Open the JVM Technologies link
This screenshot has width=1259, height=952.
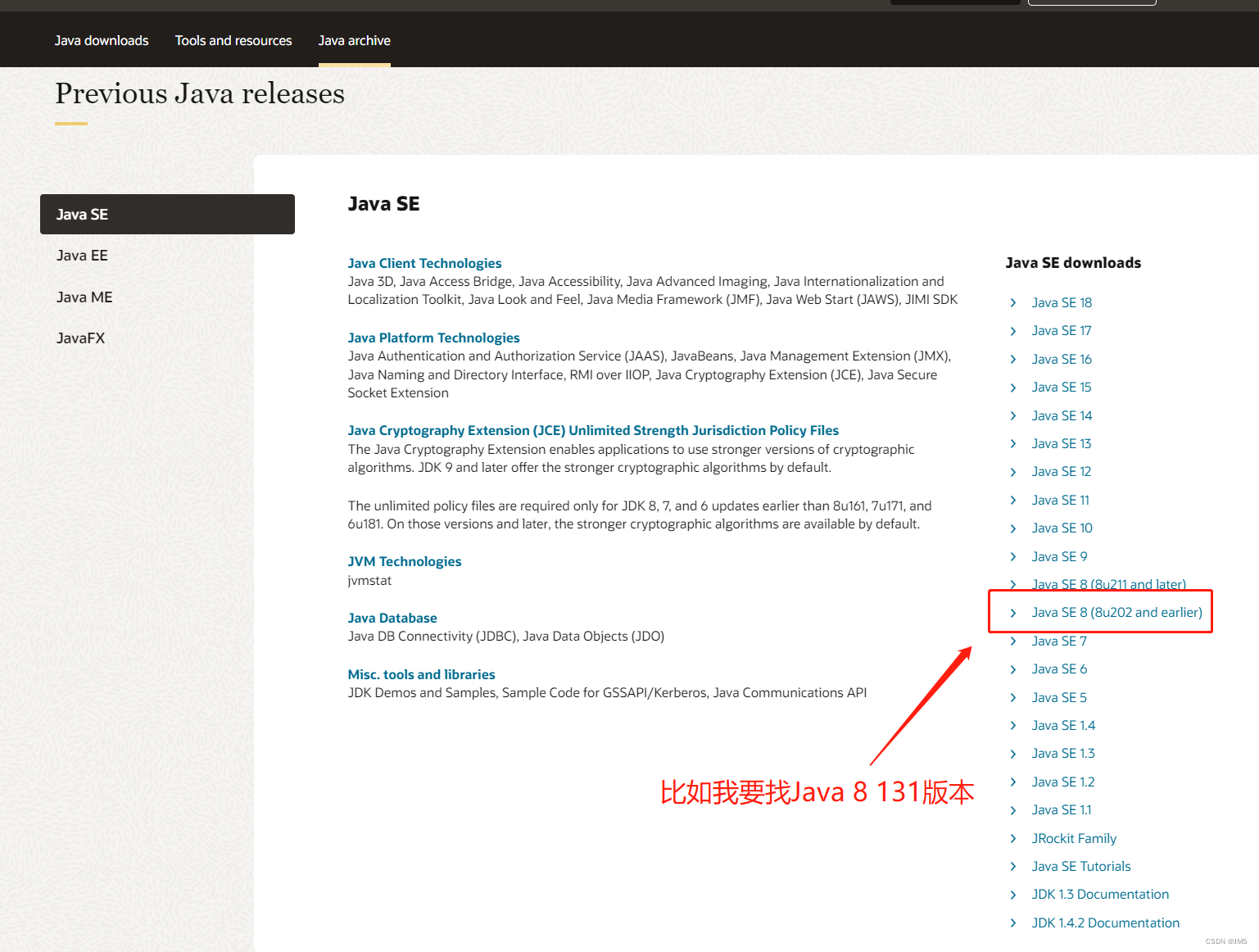(404, 561)
